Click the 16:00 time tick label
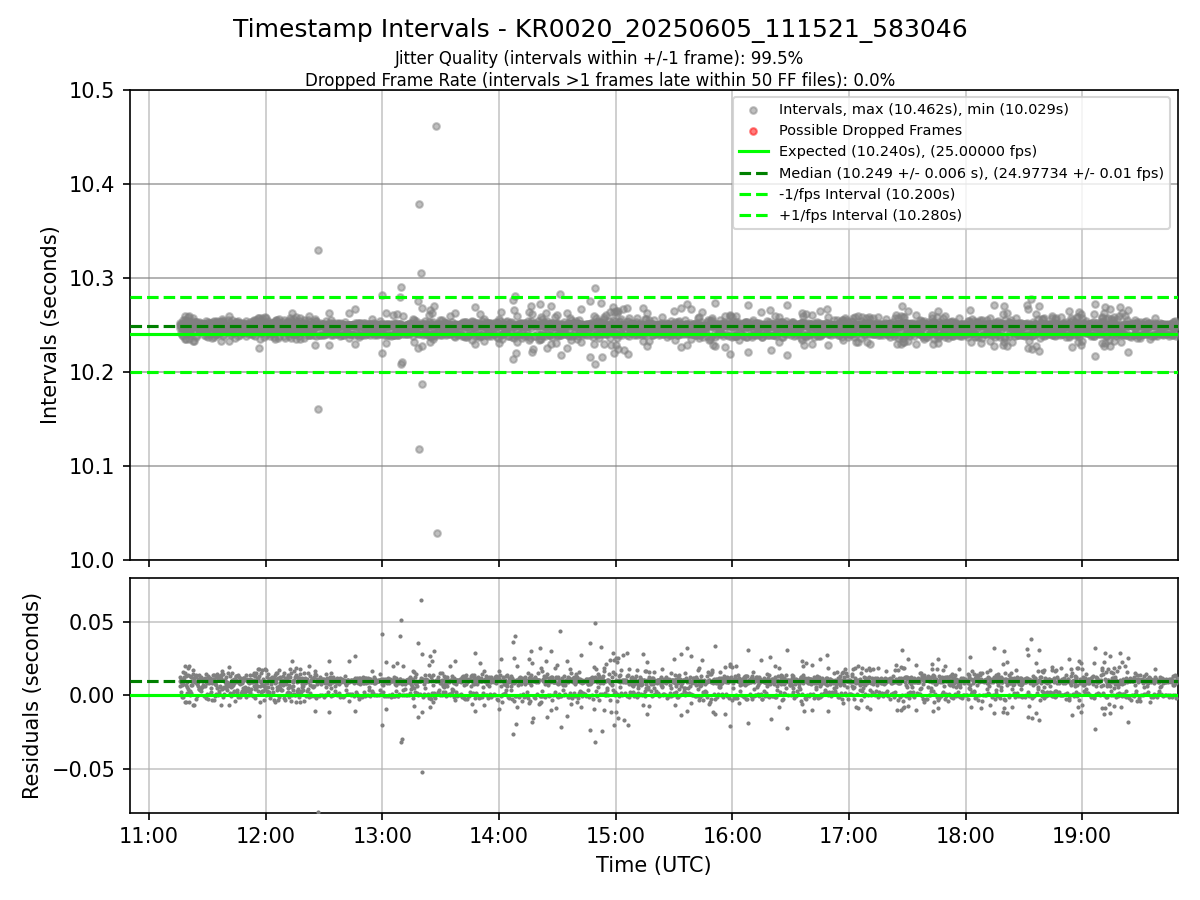The width and height of the screenshot is (1200, 900). pos(732,834)
